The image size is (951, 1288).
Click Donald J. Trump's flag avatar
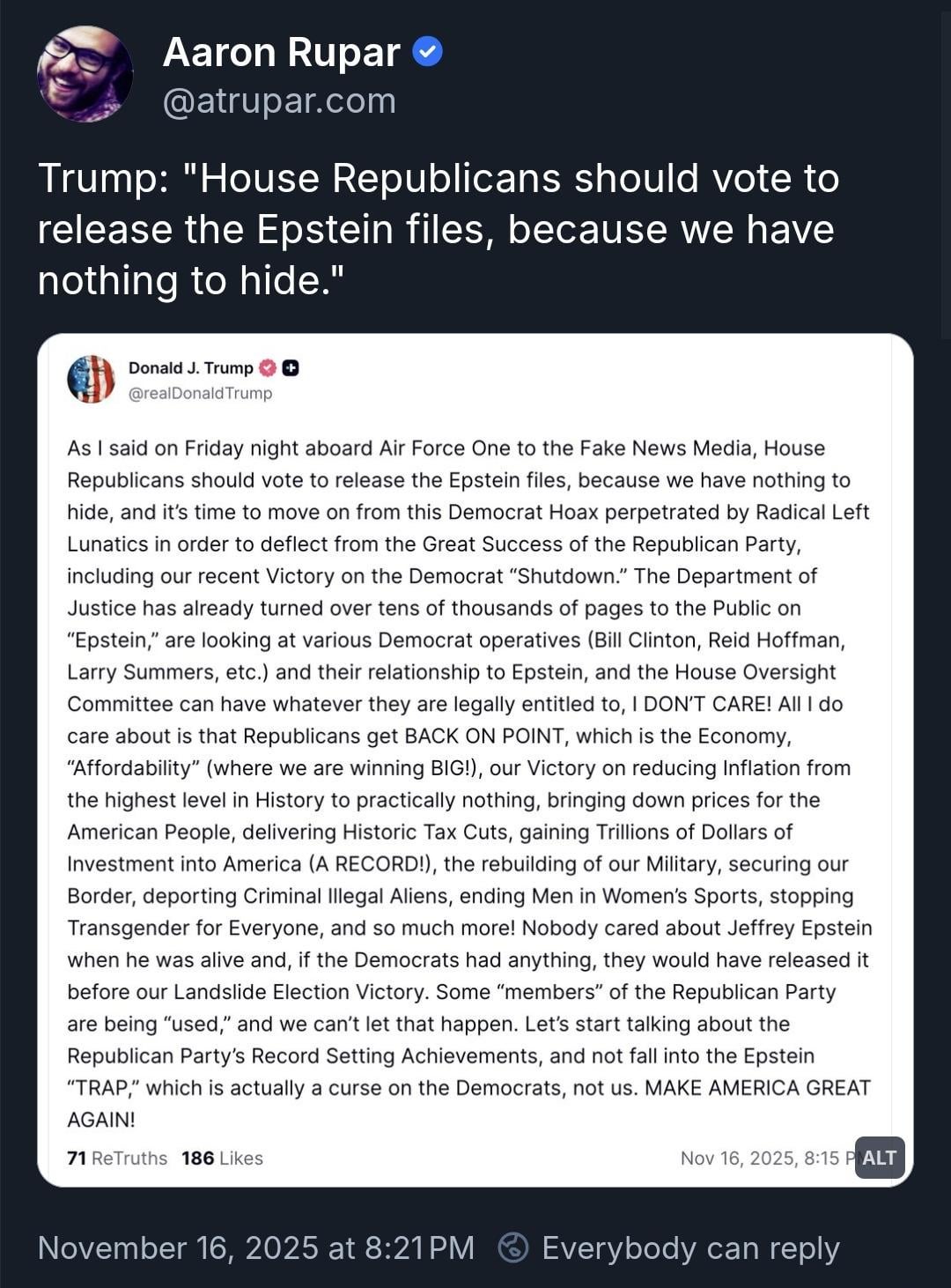(91, 380)
